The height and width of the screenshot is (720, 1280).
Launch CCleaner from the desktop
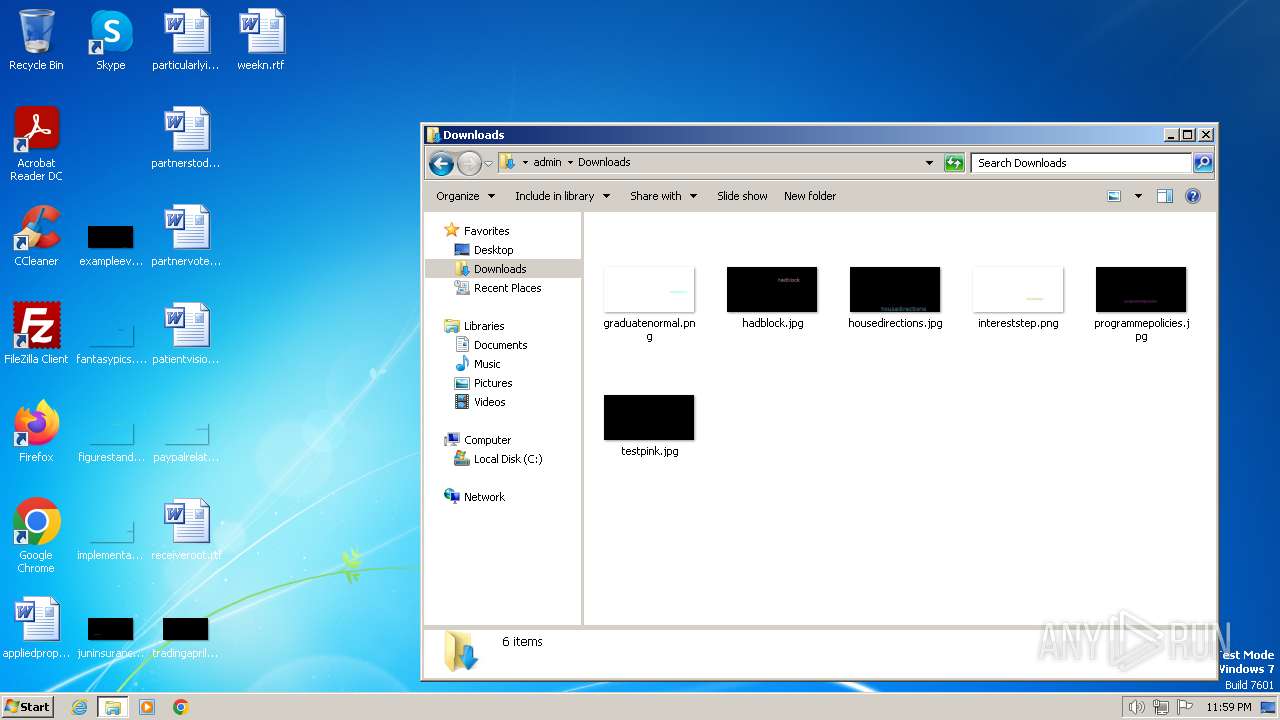coord(36,236)
